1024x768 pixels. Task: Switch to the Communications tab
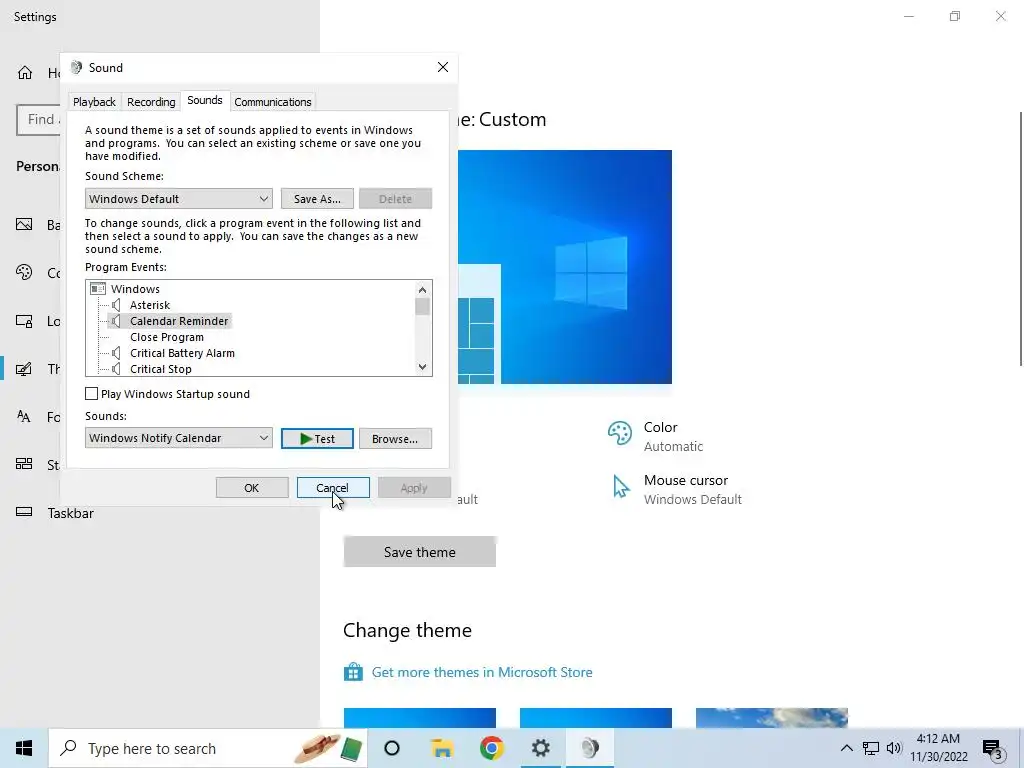(x=272, y=102)
